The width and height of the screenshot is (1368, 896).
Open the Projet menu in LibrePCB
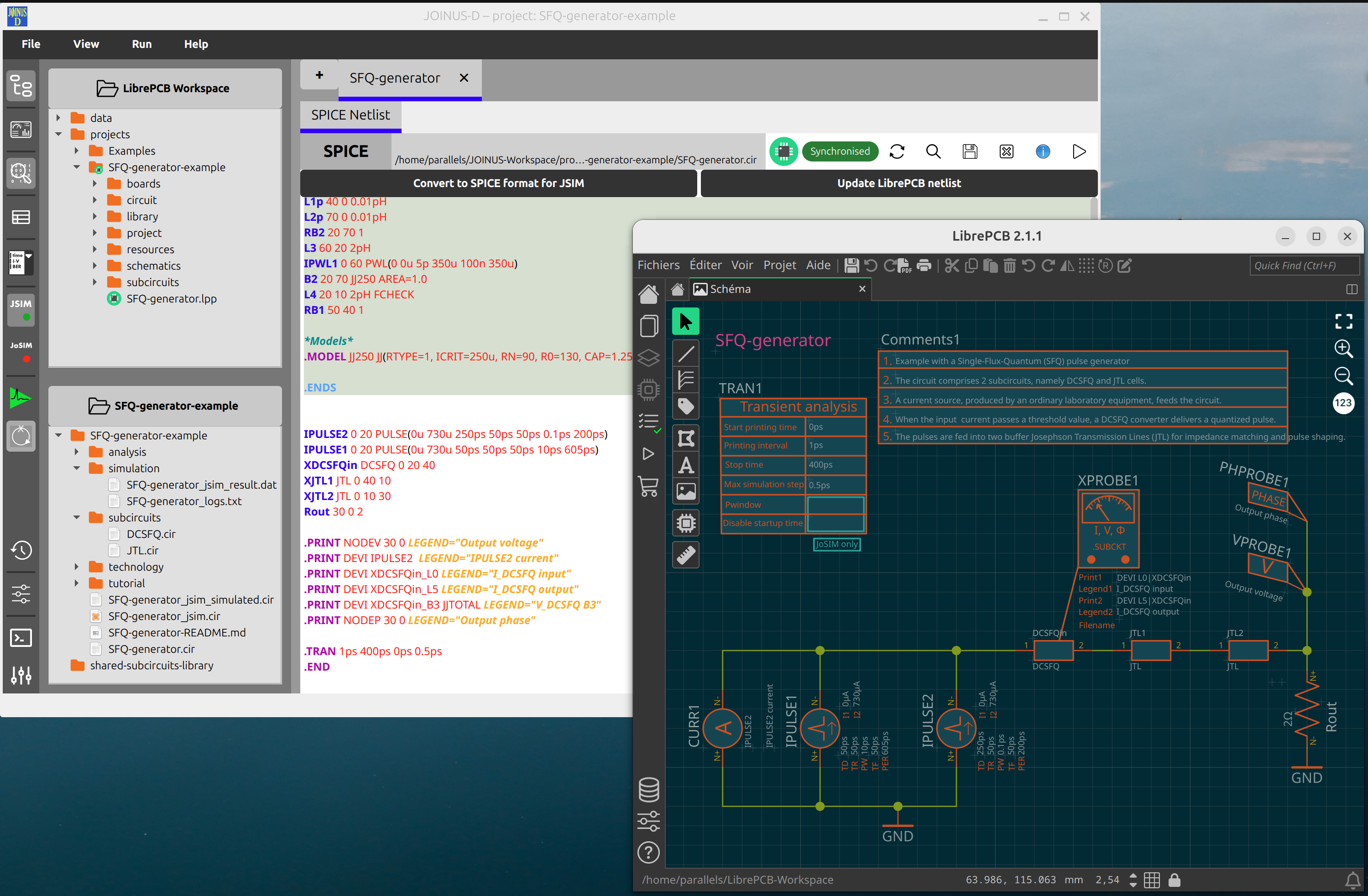coord(779,266)
